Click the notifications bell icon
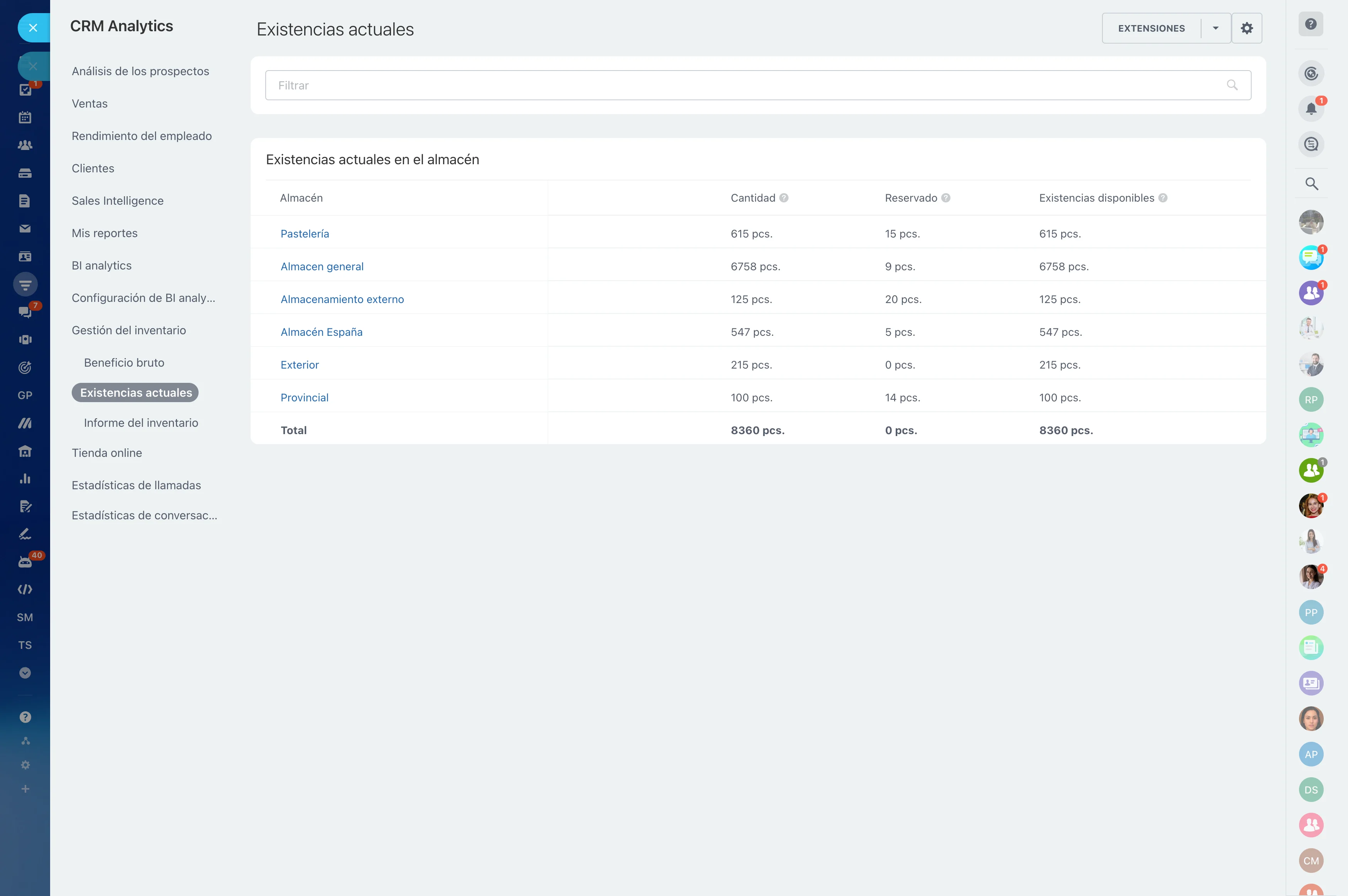This screenshot has height=896, width=1348. [1311, 109]
